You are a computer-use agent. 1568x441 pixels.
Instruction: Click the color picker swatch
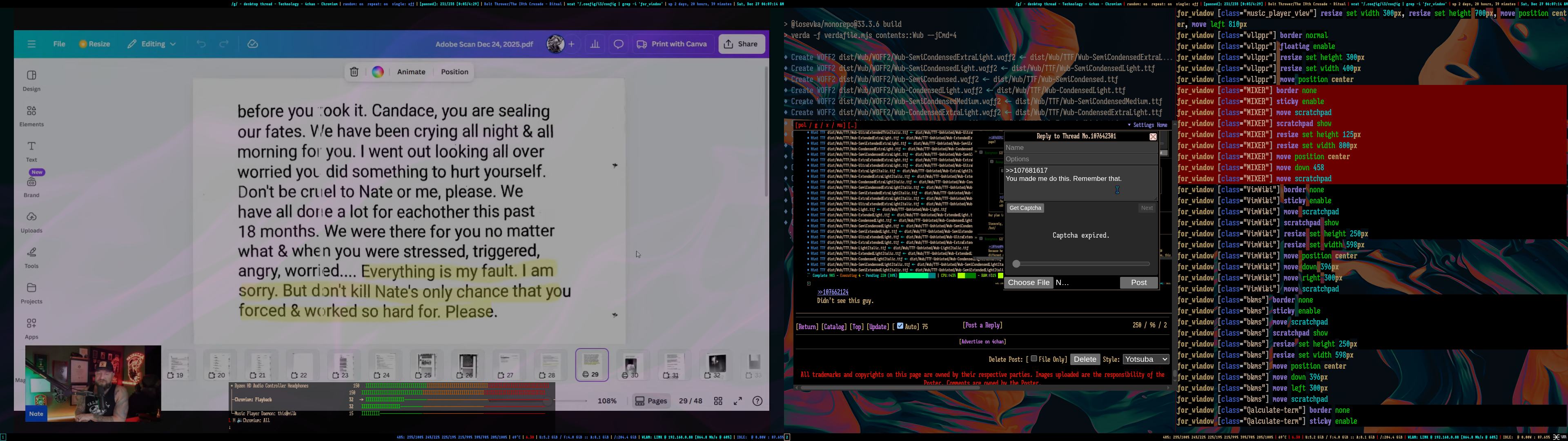click(378, 73)
